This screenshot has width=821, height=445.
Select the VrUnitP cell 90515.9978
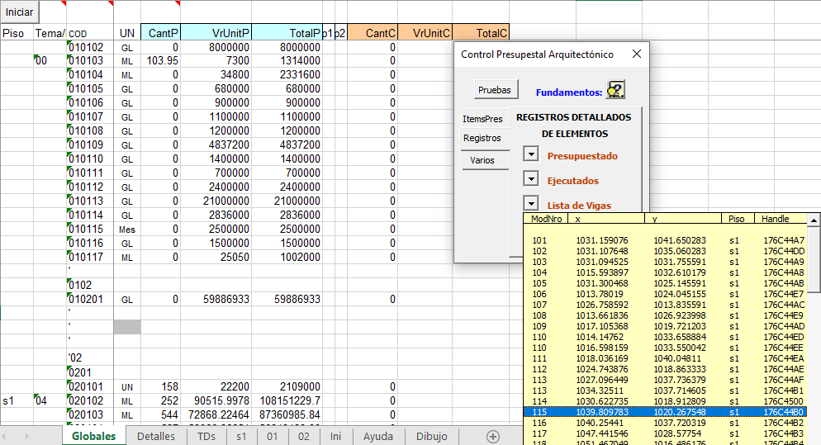(x=216, y=400)
